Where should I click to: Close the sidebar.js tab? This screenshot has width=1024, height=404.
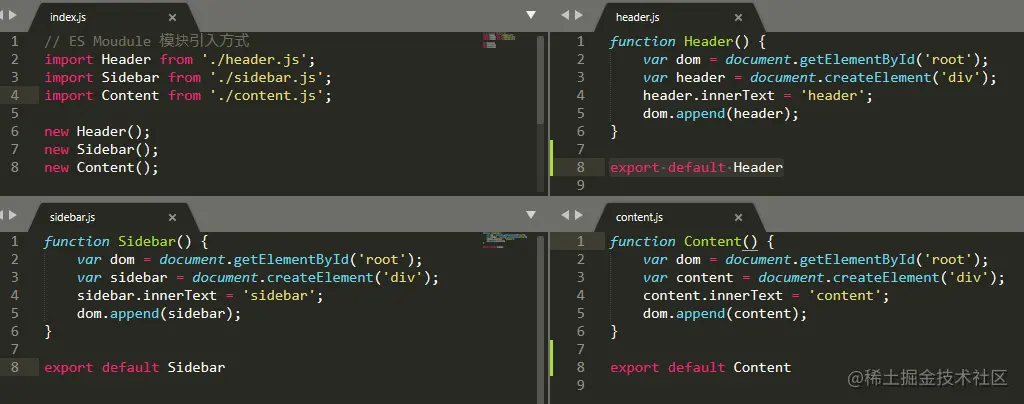[172, 217]
